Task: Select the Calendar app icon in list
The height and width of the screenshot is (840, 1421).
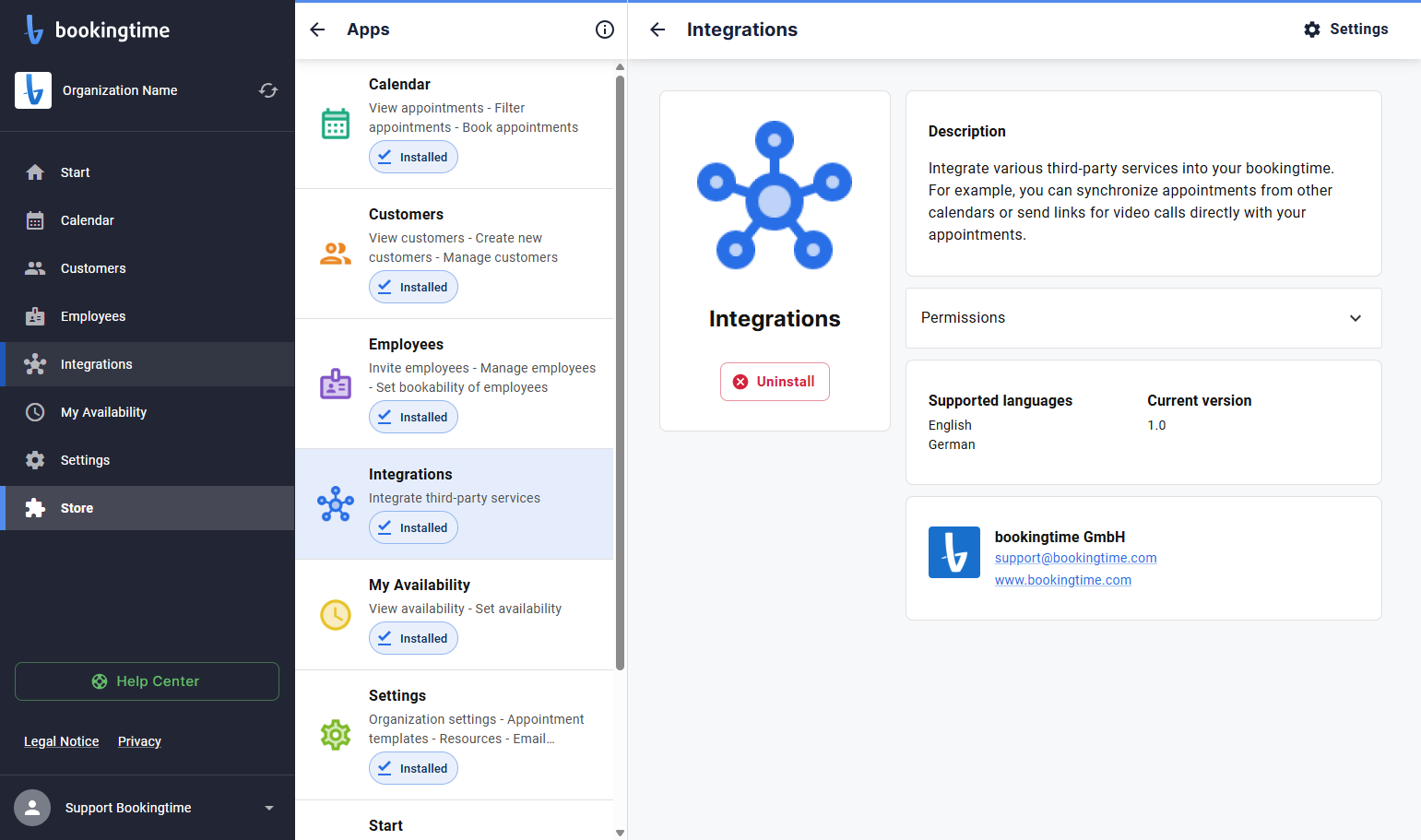Action: pos(336,124)
